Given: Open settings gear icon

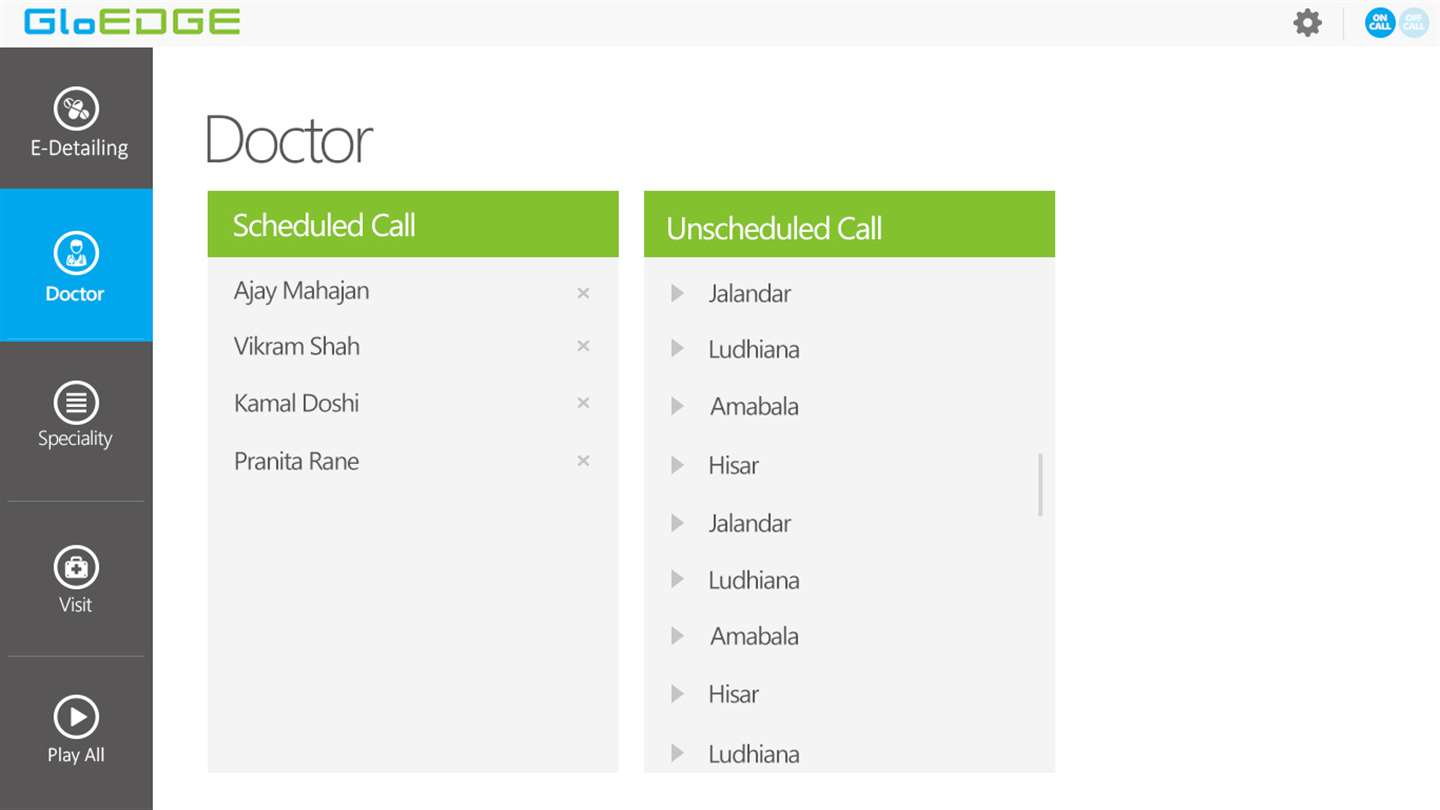Looking at the screenshot, I should 1307,23.
